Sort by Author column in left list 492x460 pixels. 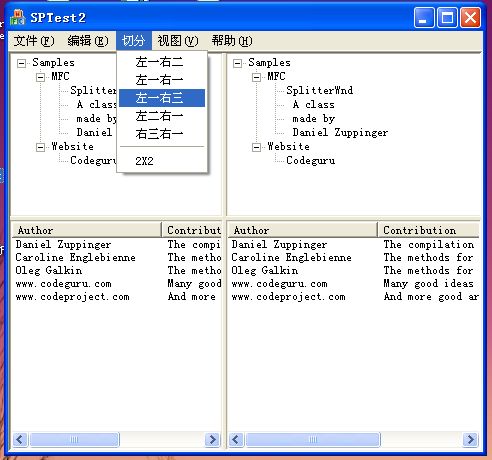click(87, 230)
